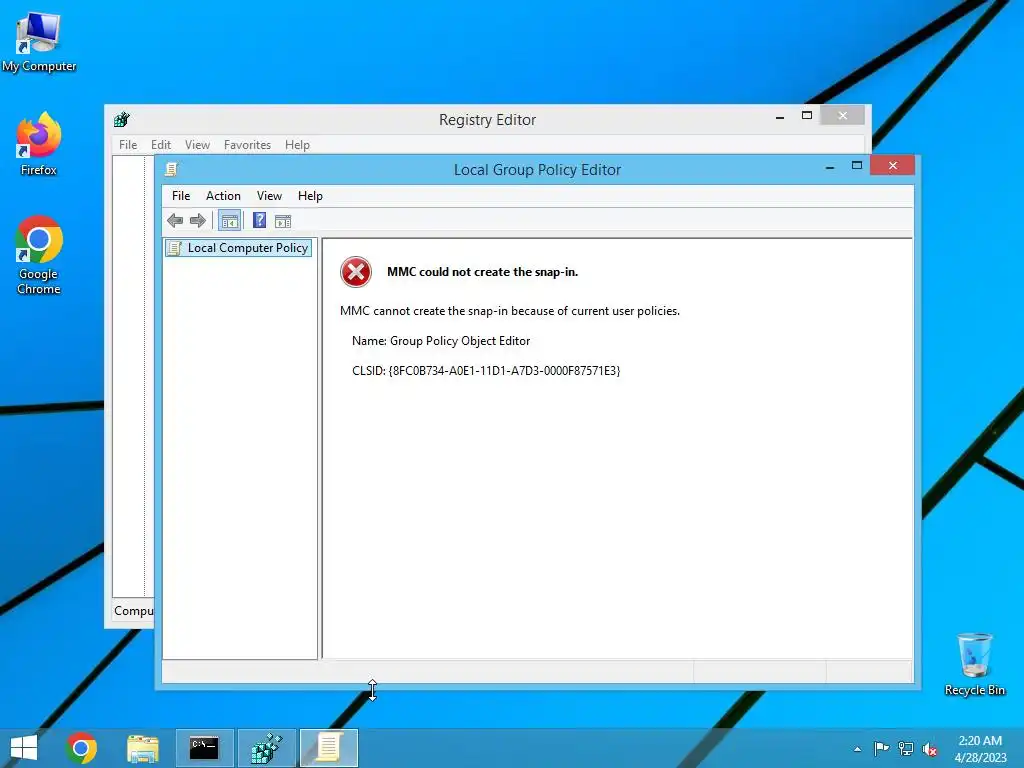Show hidden tray icons arrow
This screenshot has height=768, width=1024.
(x=857, y=749)
